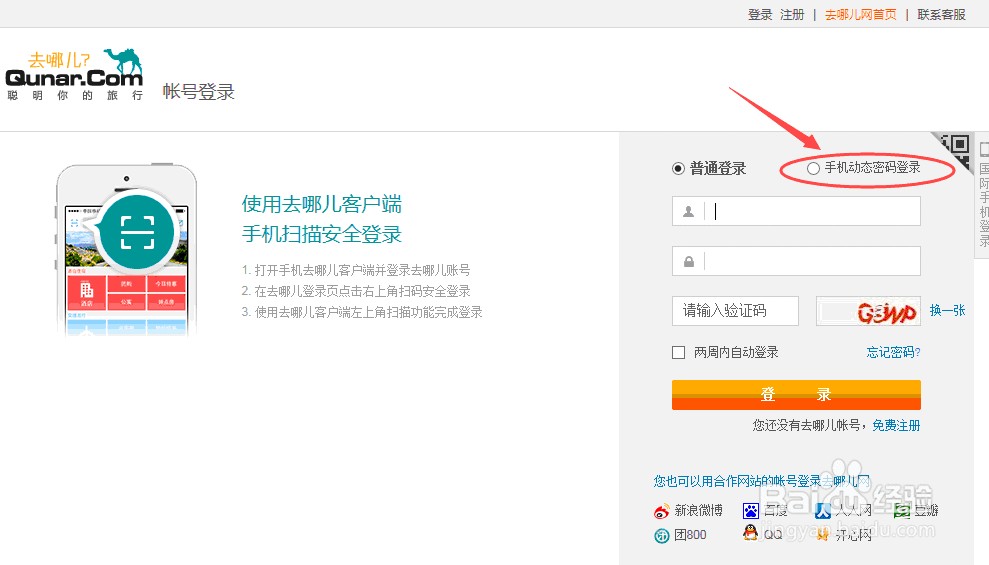989x565 pixels.
Task: Click instruction step 3 about 扫描功能
Action: point(362,312)
